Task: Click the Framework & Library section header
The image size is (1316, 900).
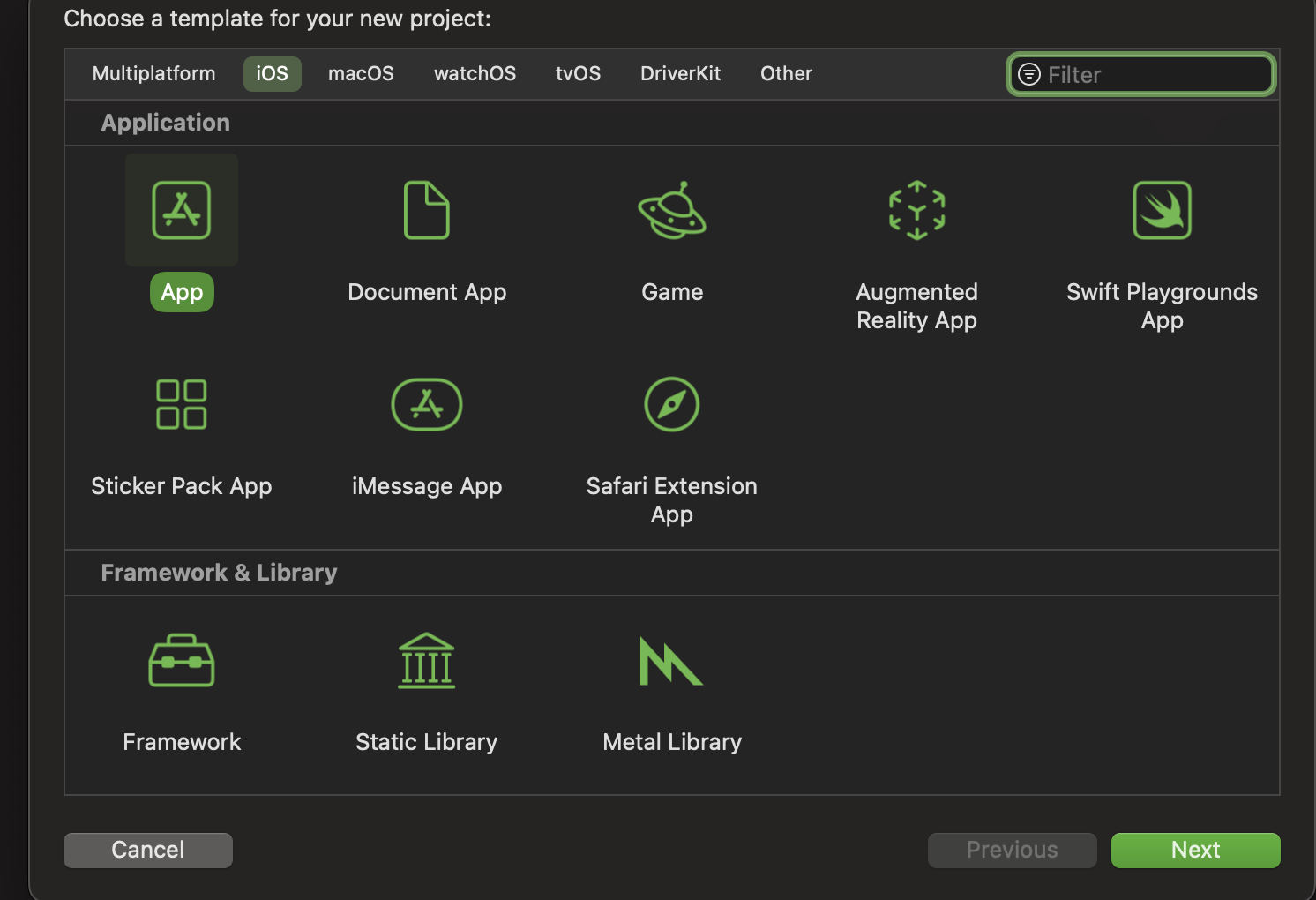Action: click(220, 573)
